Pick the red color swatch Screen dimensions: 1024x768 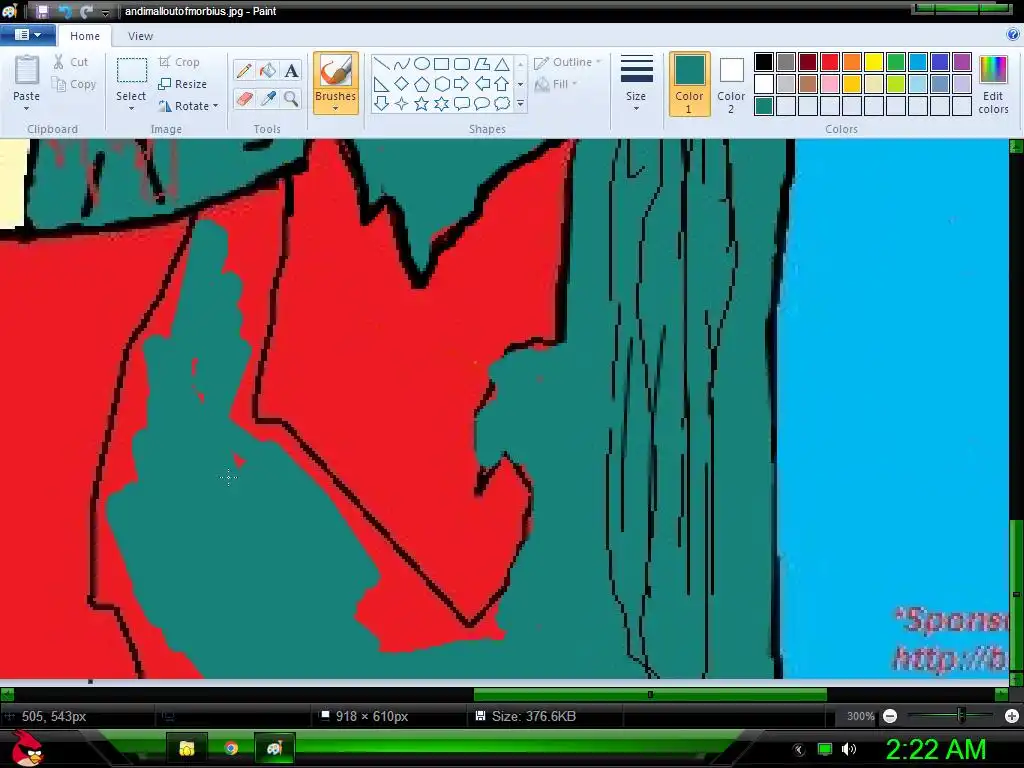[830, 62]
